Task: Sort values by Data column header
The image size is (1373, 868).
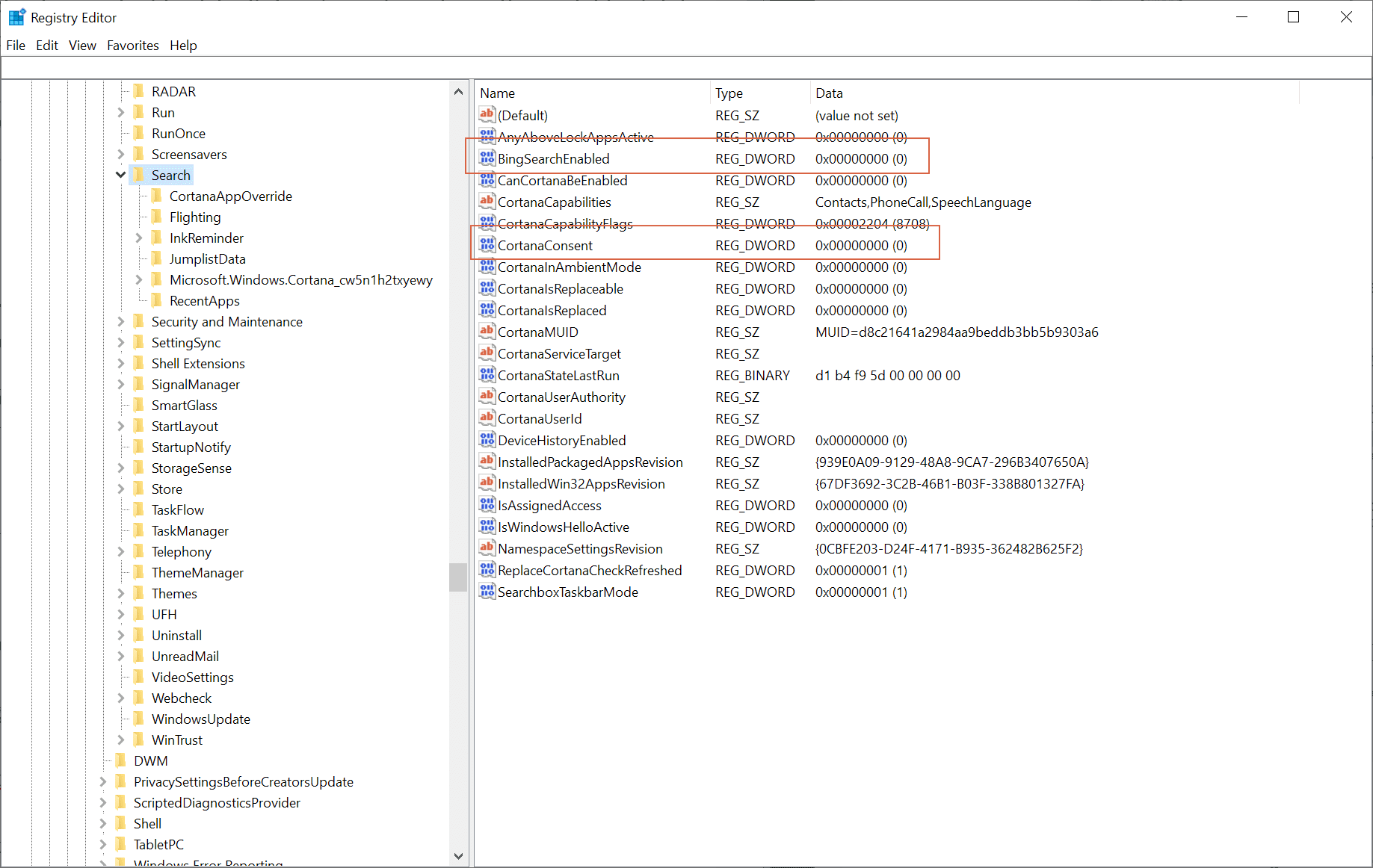Action: pyautogui.click(x=1055, y=93)
